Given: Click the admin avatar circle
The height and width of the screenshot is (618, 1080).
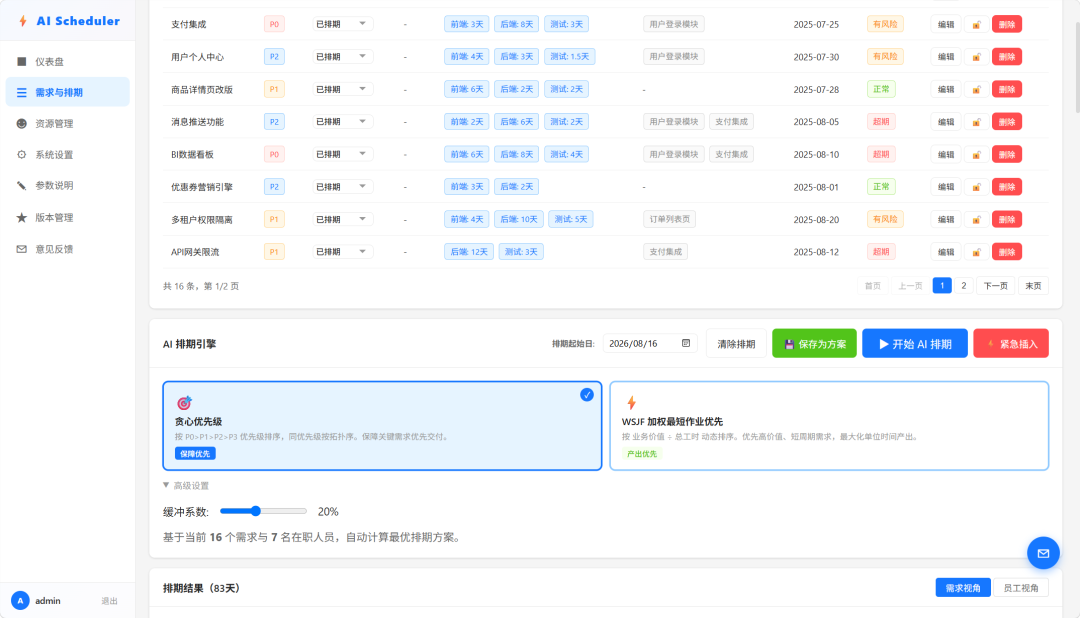Looking at the screenshot, I should (20, 601).
